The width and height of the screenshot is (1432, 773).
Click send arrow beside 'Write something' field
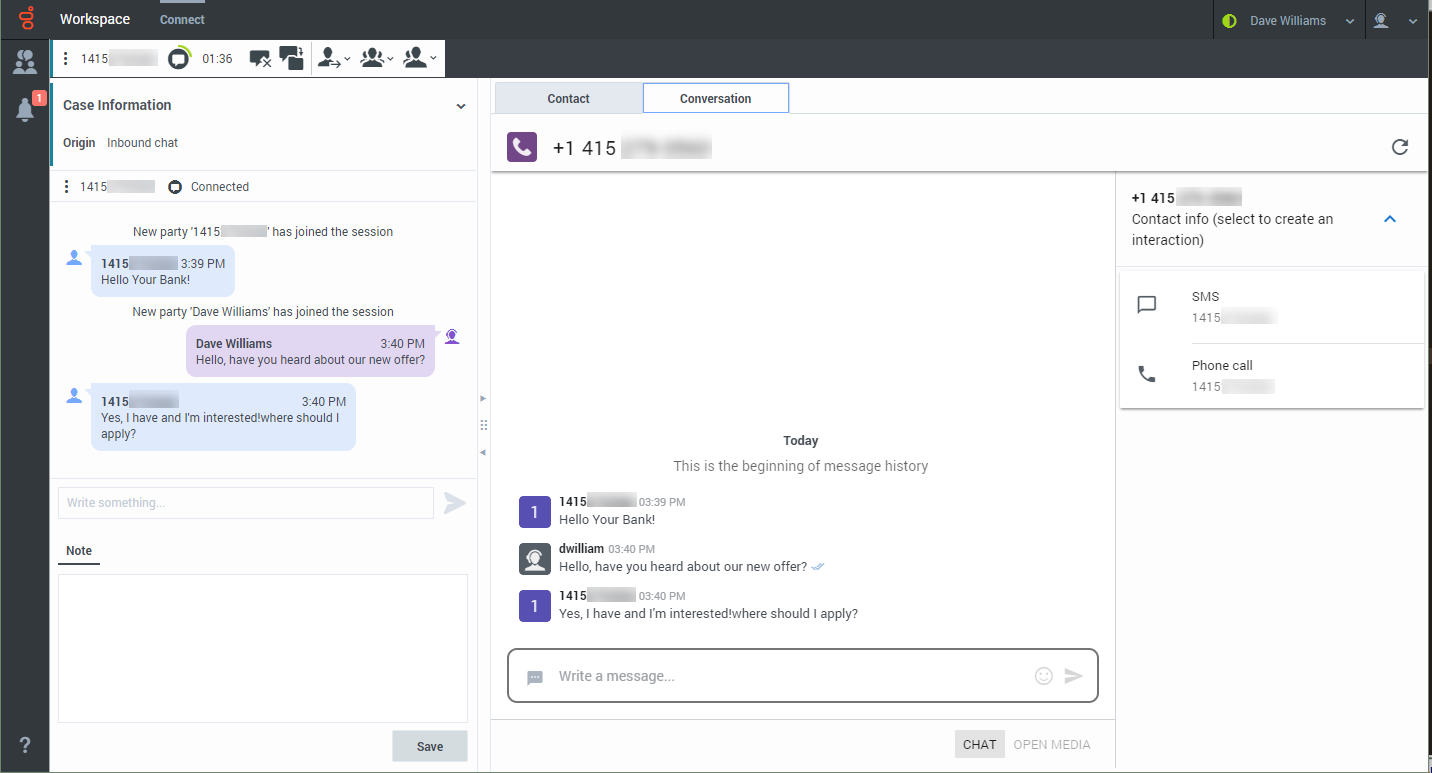(x=455, y=503)
